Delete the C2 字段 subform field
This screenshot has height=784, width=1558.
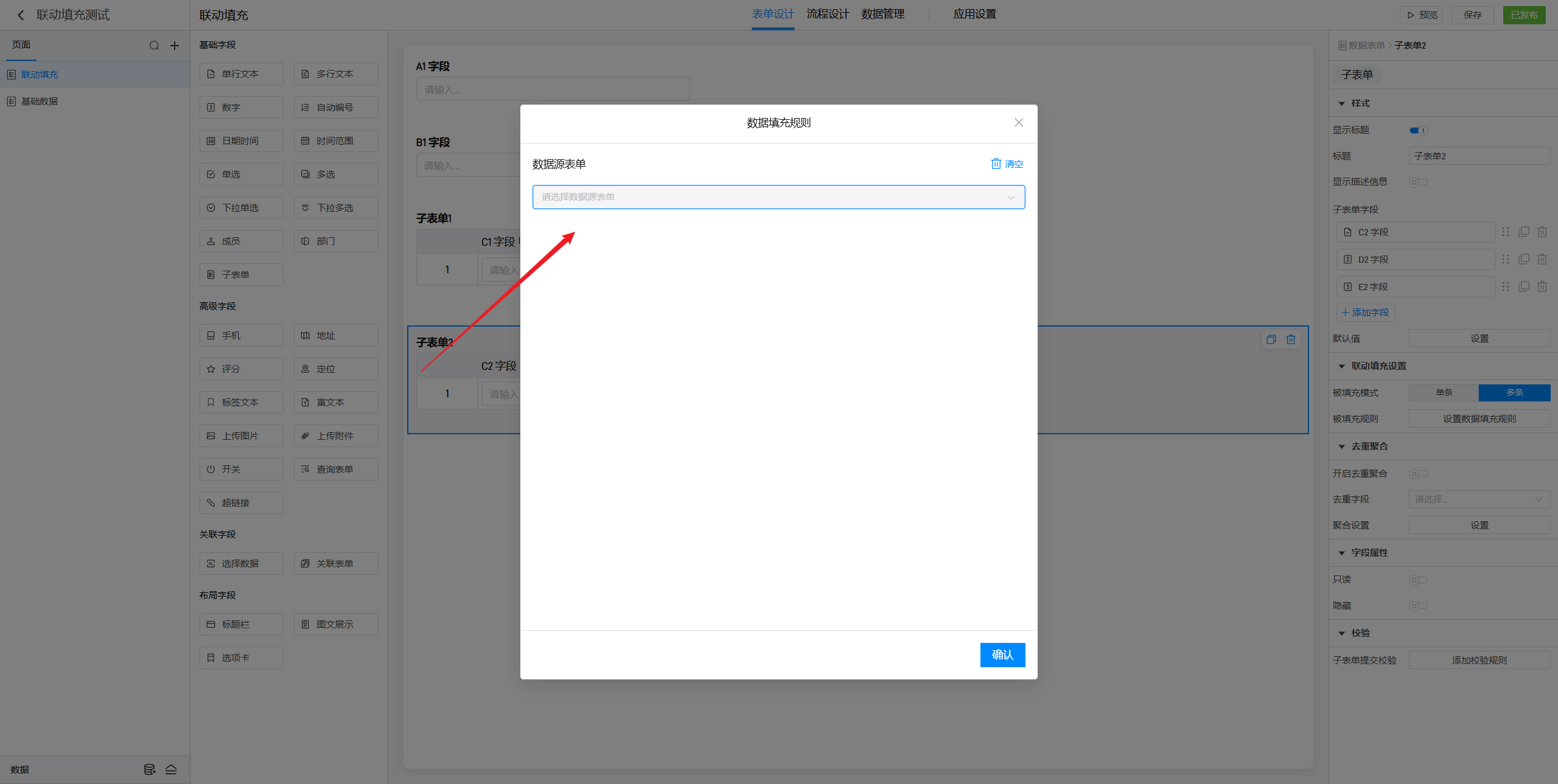[x=1542, y=232]
